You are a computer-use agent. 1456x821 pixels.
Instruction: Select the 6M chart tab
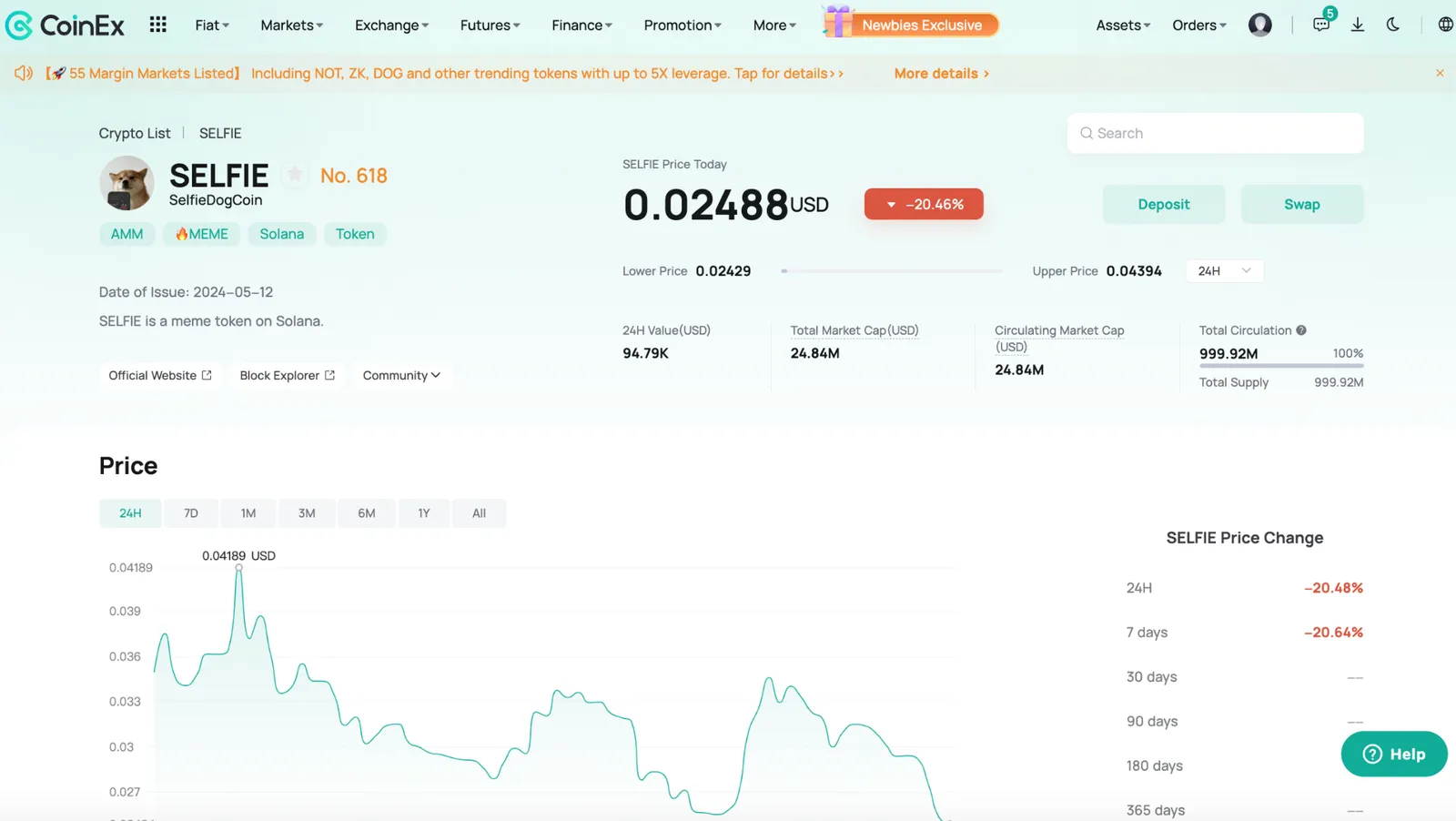pos(367,513)
